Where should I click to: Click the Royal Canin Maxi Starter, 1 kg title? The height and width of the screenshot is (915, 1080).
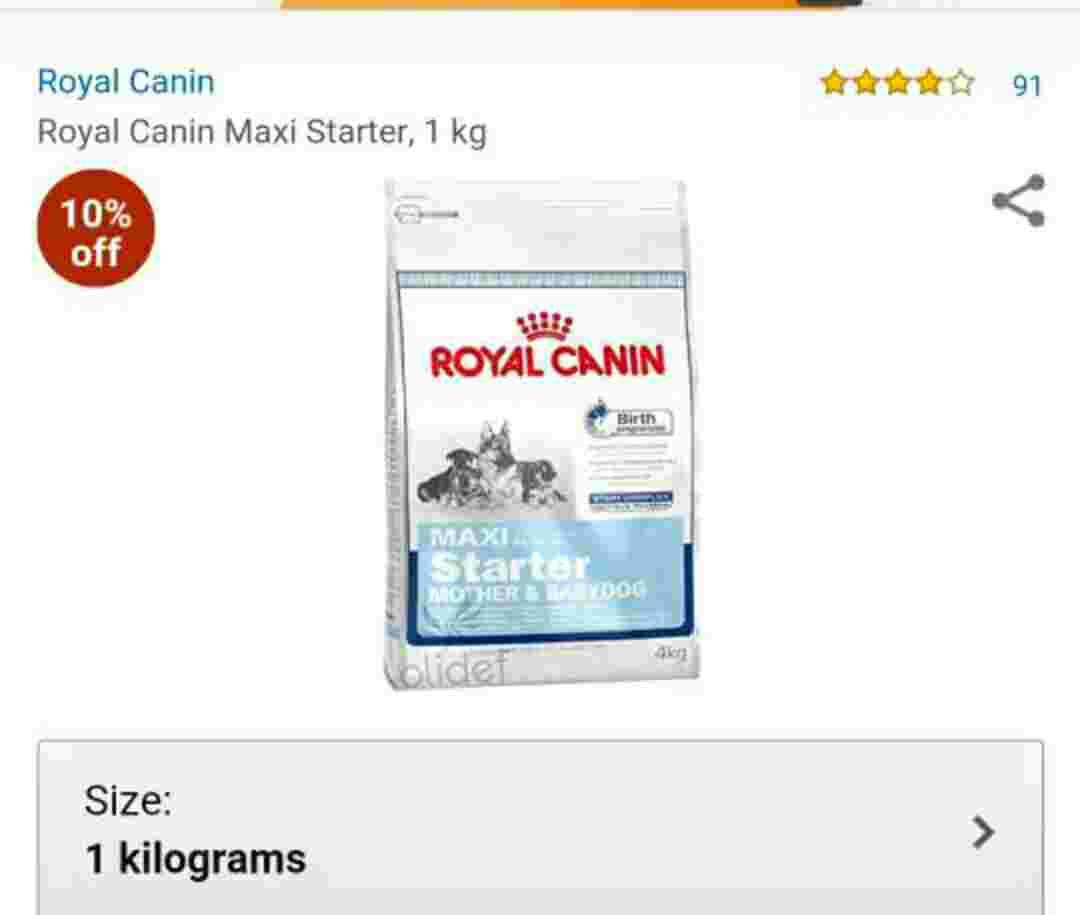point(262,132)
